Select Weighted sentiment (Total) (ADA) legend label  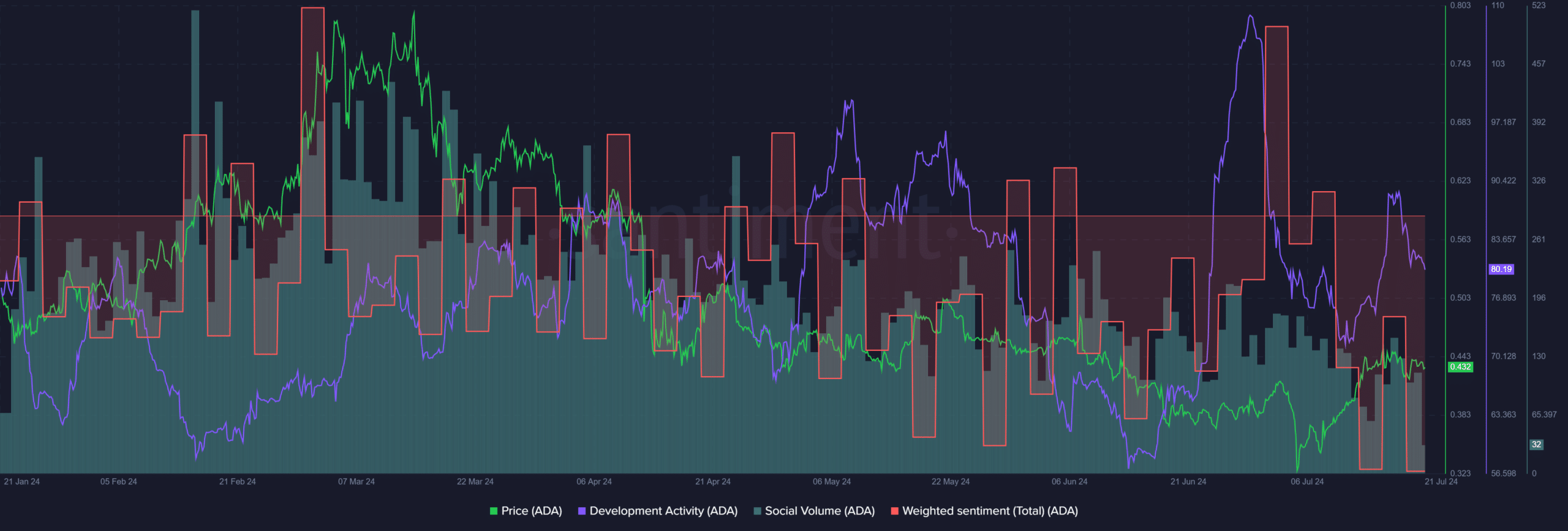pyautogui.click(x=990, y=511)
